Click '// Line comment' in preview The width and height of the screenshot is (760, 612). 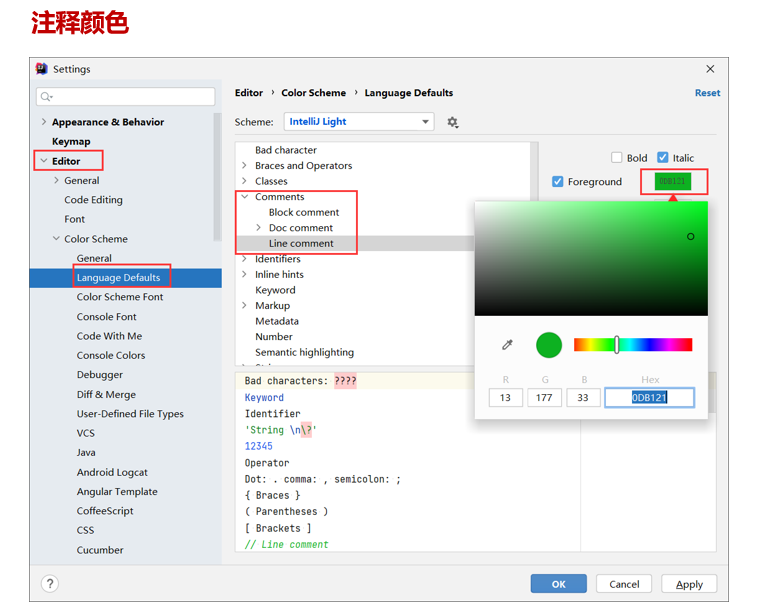(x=286, y=544)
